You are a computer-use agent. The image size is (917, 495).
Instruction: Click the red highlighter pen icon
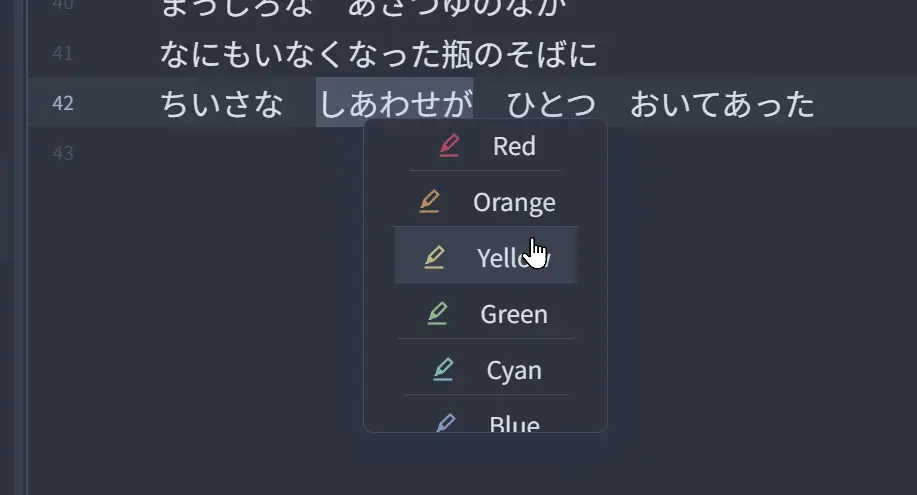(x=449, y=146)
